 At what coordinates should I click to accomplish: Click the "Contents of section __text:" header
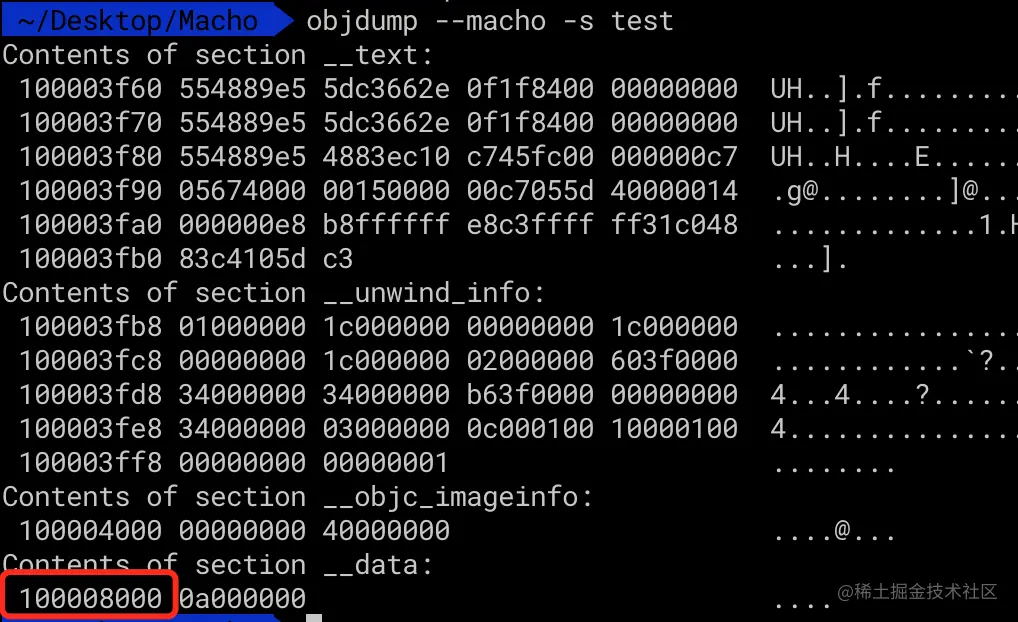point(218,54)
